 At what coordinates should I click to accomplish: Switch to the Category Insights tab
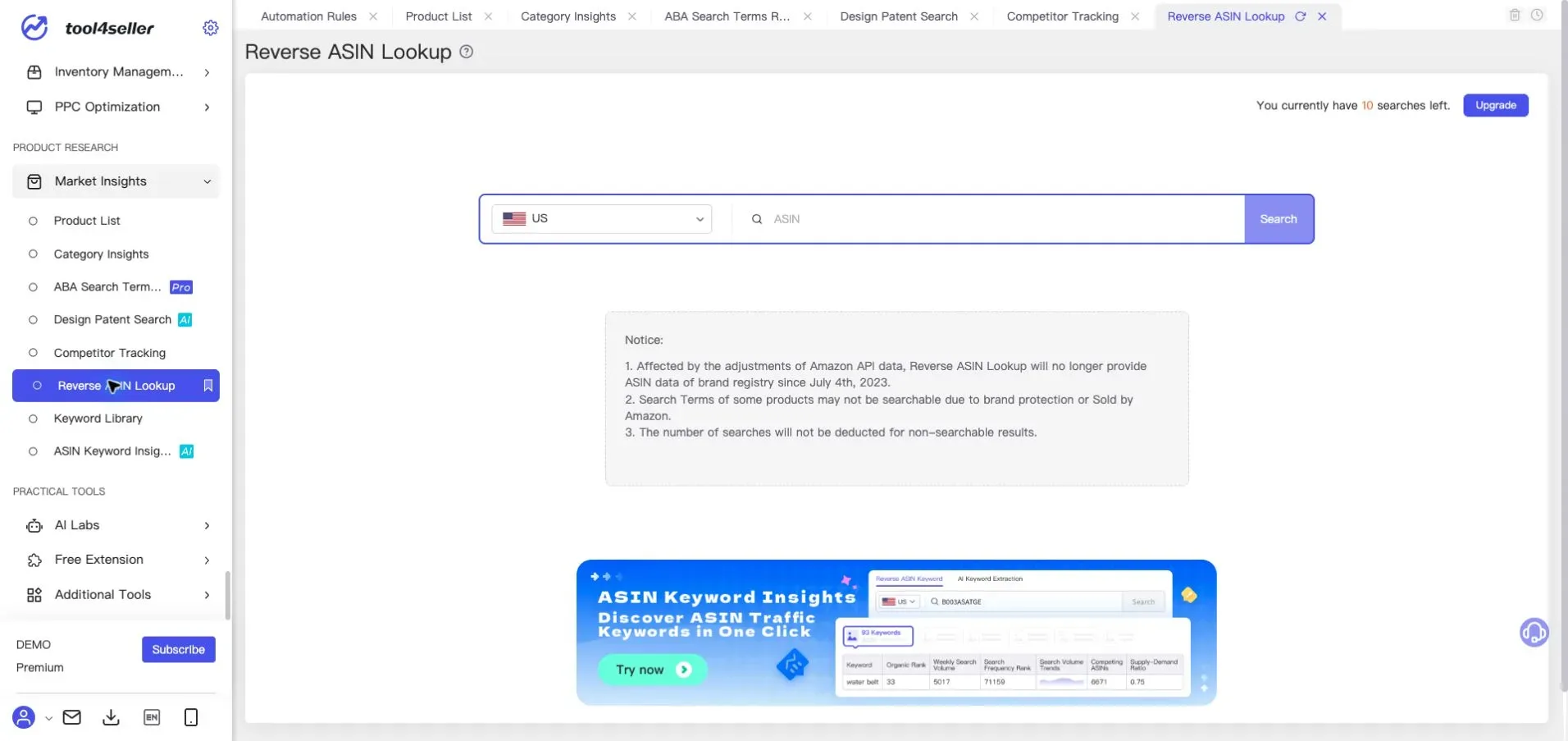click(568, 16)
